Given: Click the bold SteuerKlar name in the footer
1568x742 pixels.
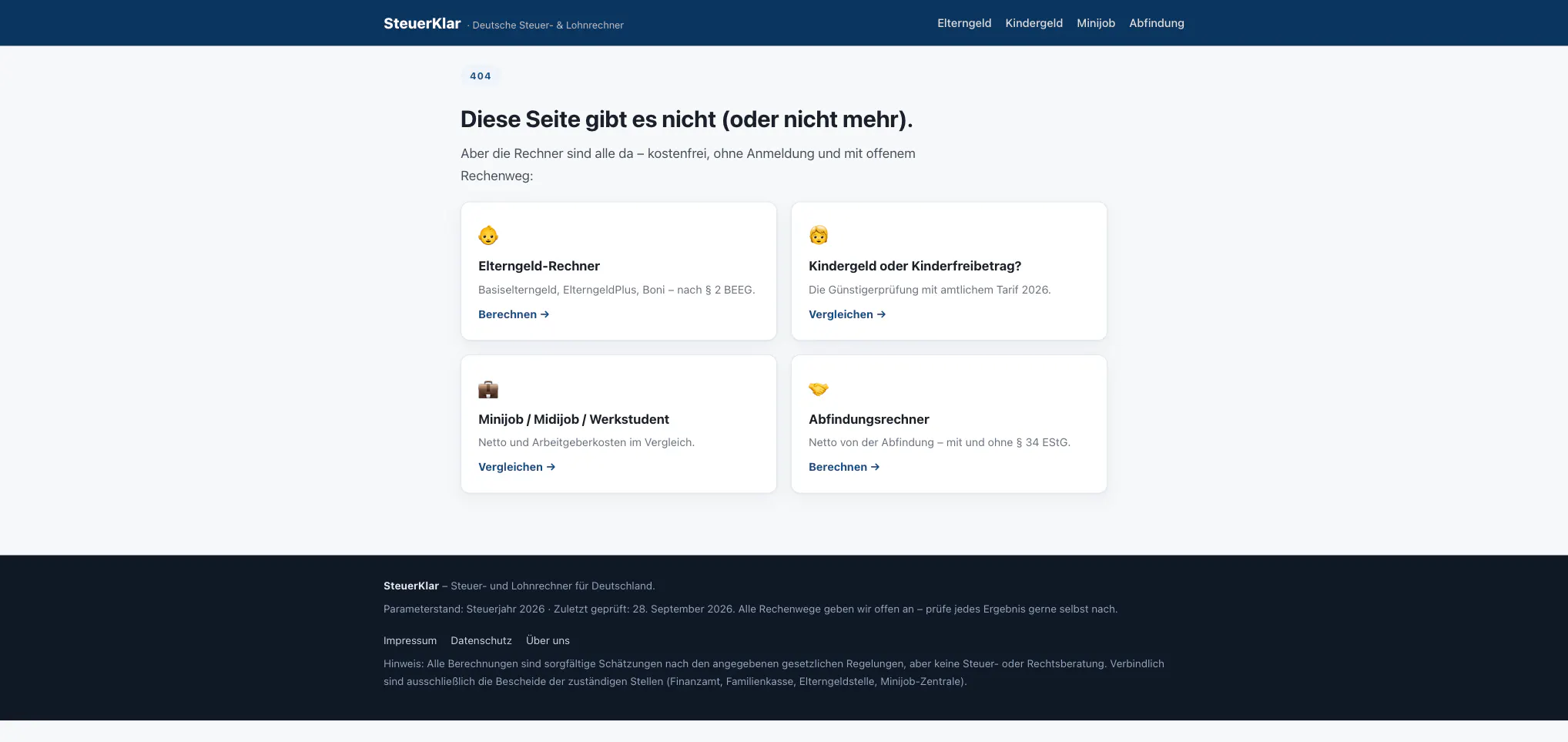Looking at the screenshot, I should pyautogui.click(x=411, y=586).
